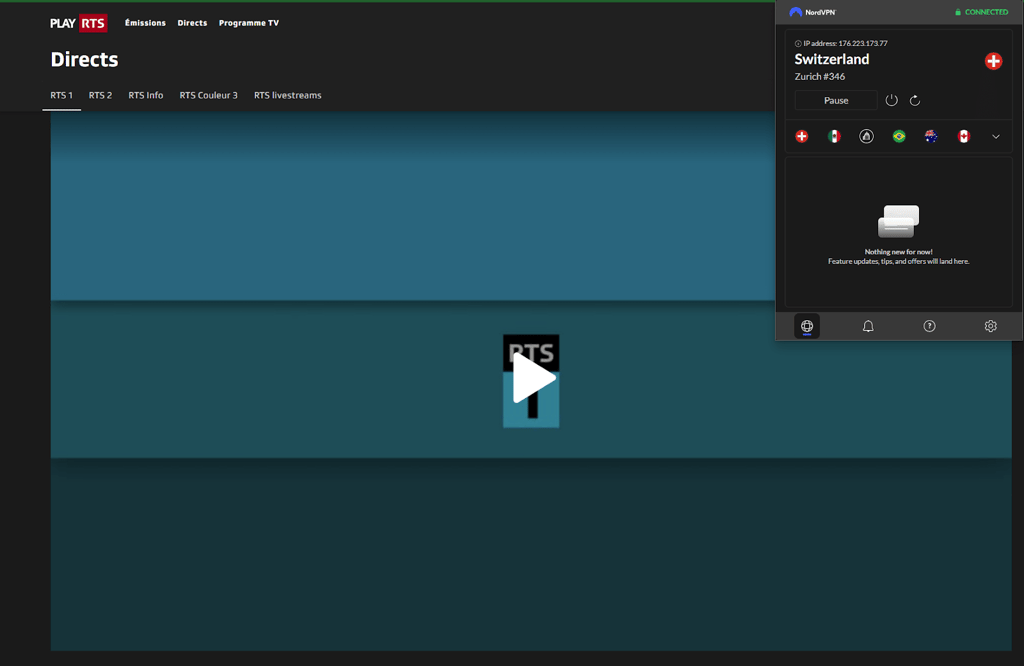Click the IP address info icon
1024x666 pixels.
point(797,44)
